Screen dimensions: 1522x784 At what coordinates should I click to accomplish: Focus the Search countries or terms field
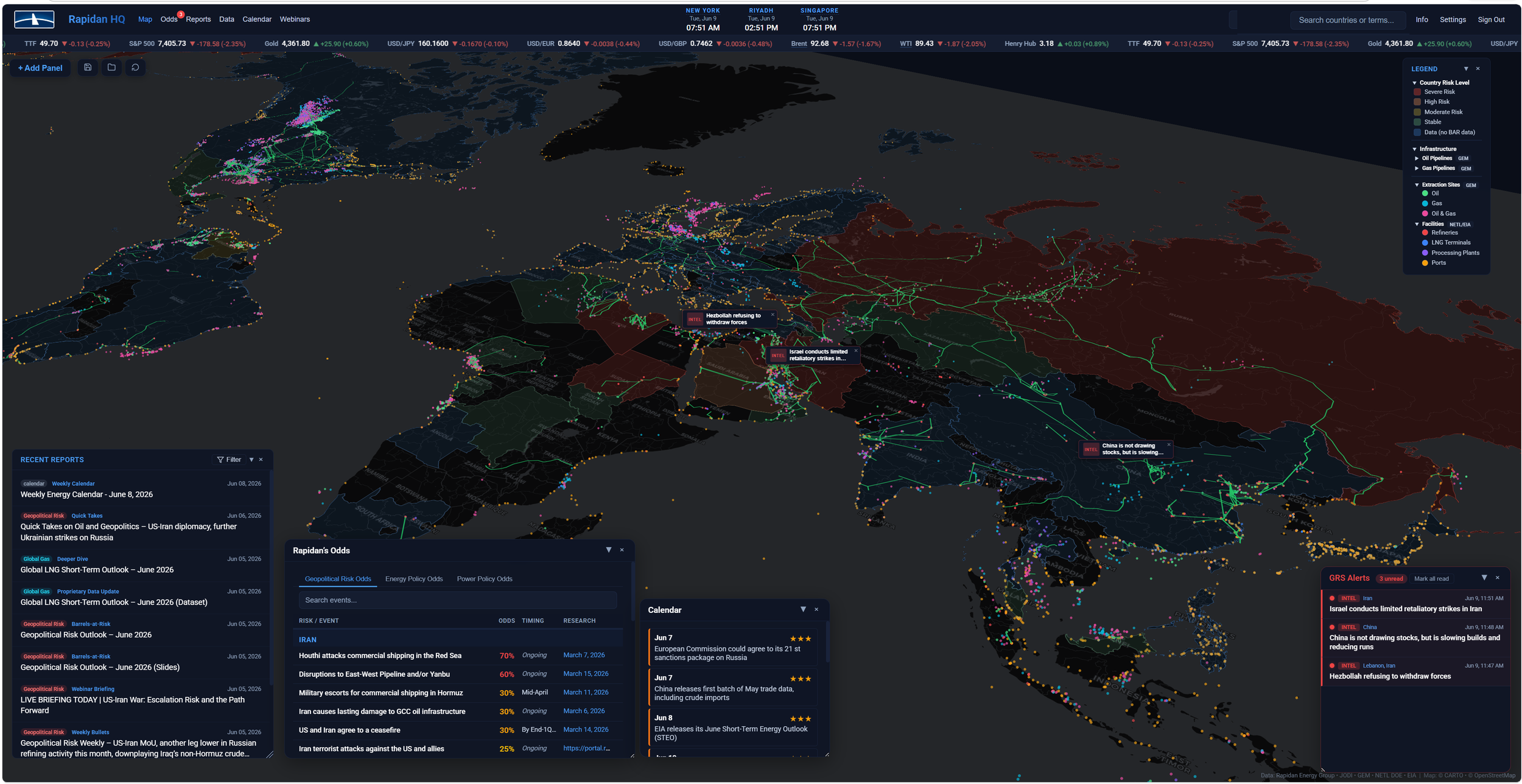(x=1347, y=20)
